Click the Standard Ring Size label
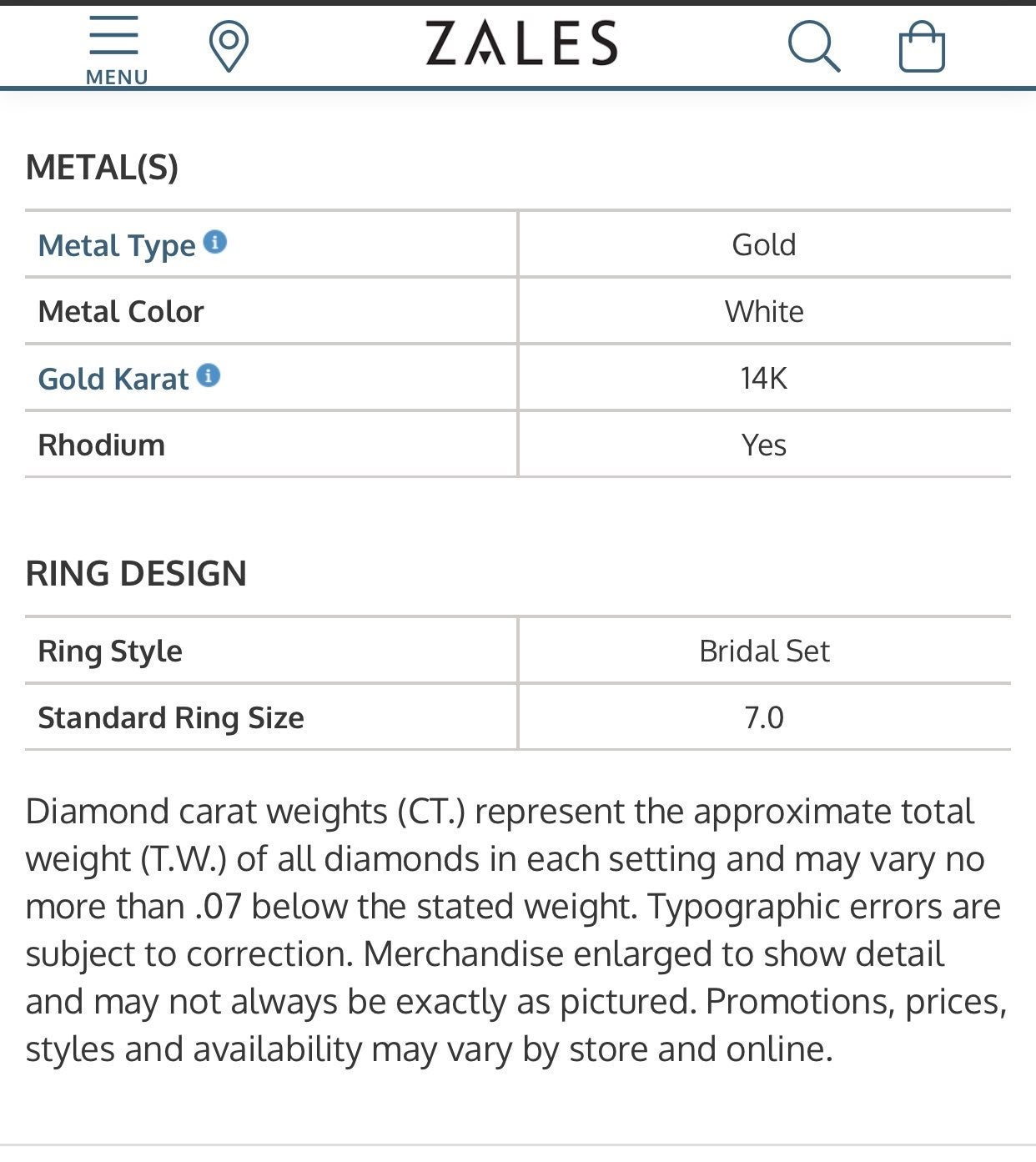 pos(171,717)
